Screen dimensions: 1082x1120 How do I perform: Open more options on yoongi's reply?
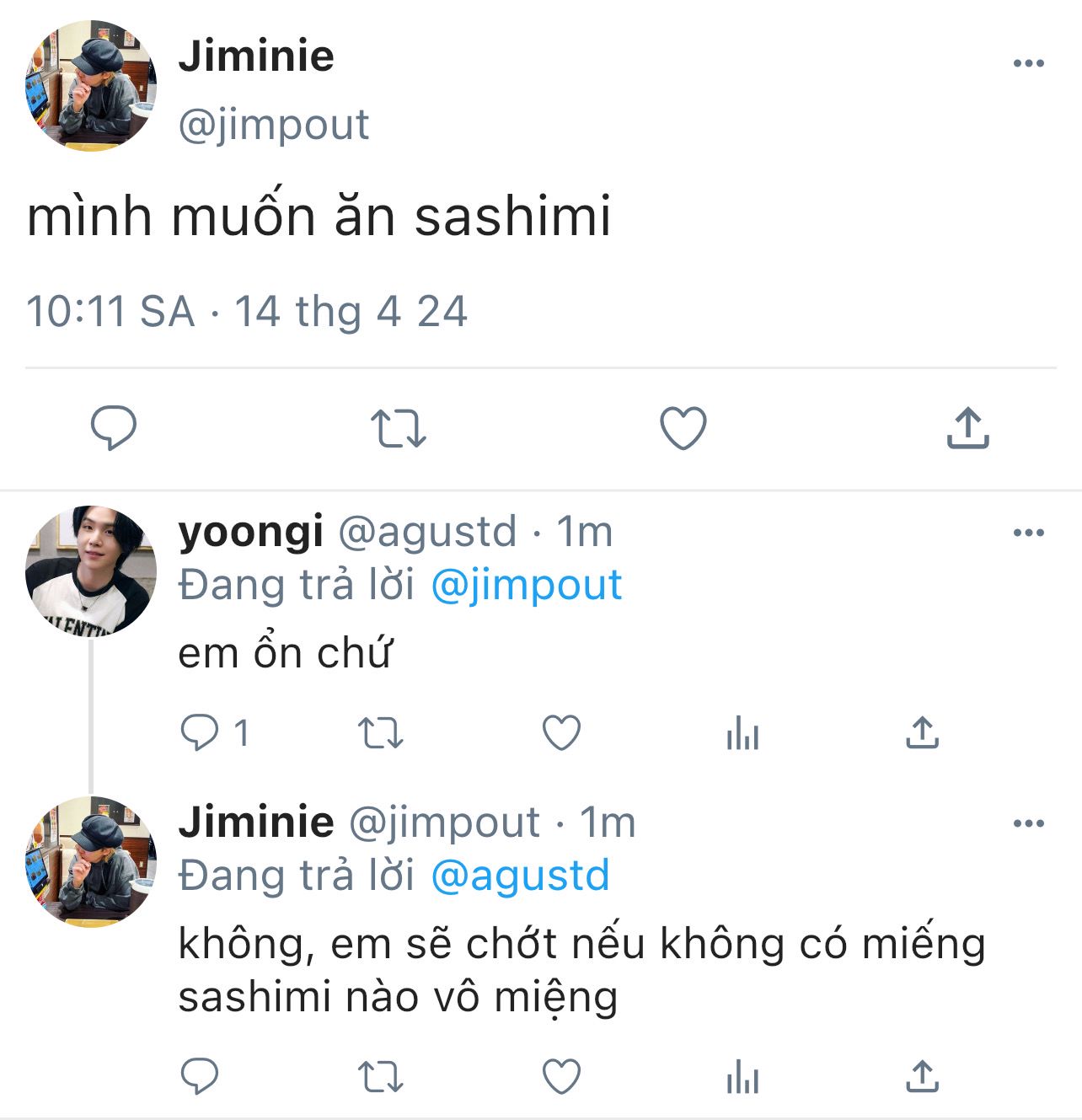pyautogui.click(x=1028, y=533)
